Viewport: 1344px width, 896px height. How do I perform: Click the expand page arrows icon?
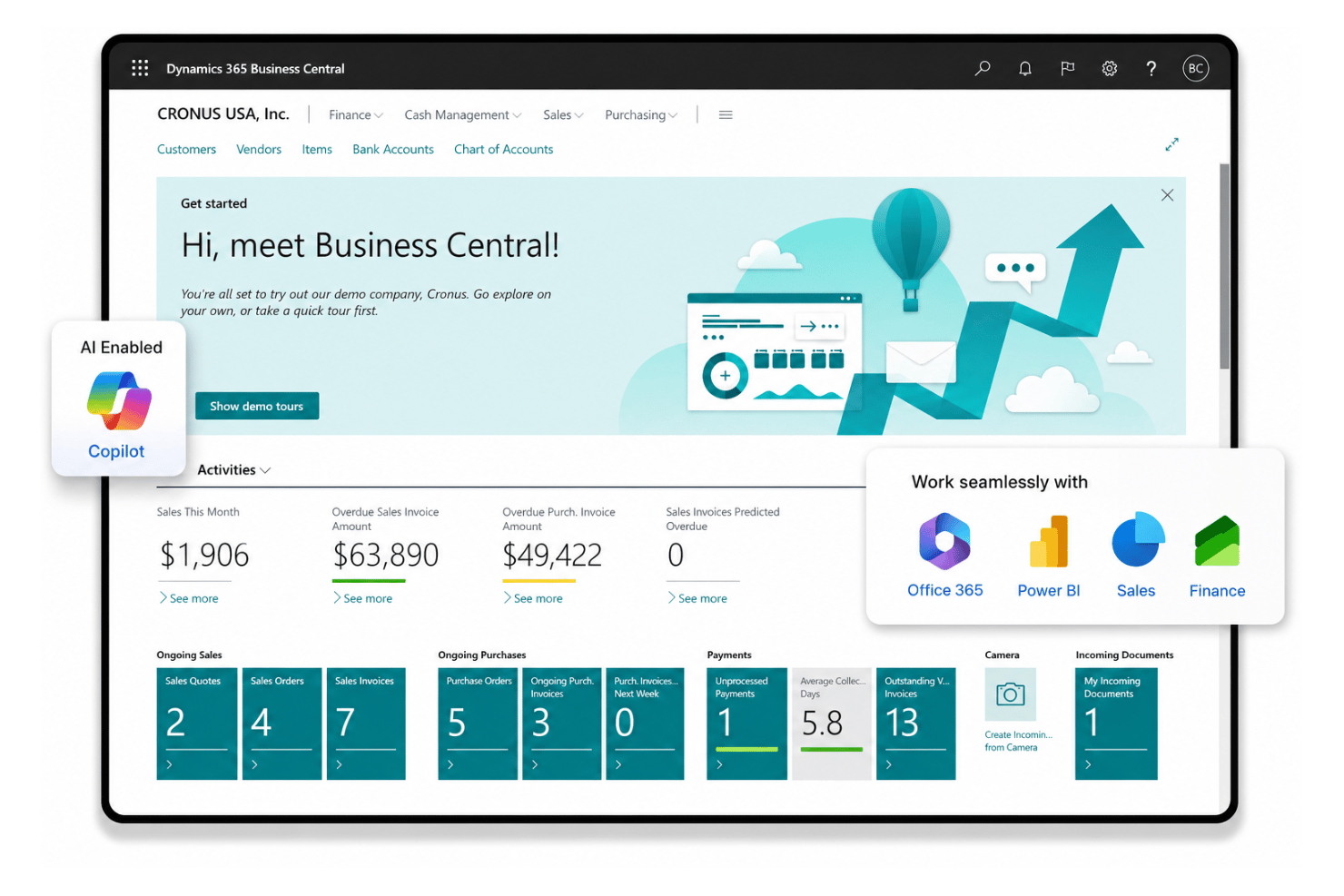point(1171,144)
